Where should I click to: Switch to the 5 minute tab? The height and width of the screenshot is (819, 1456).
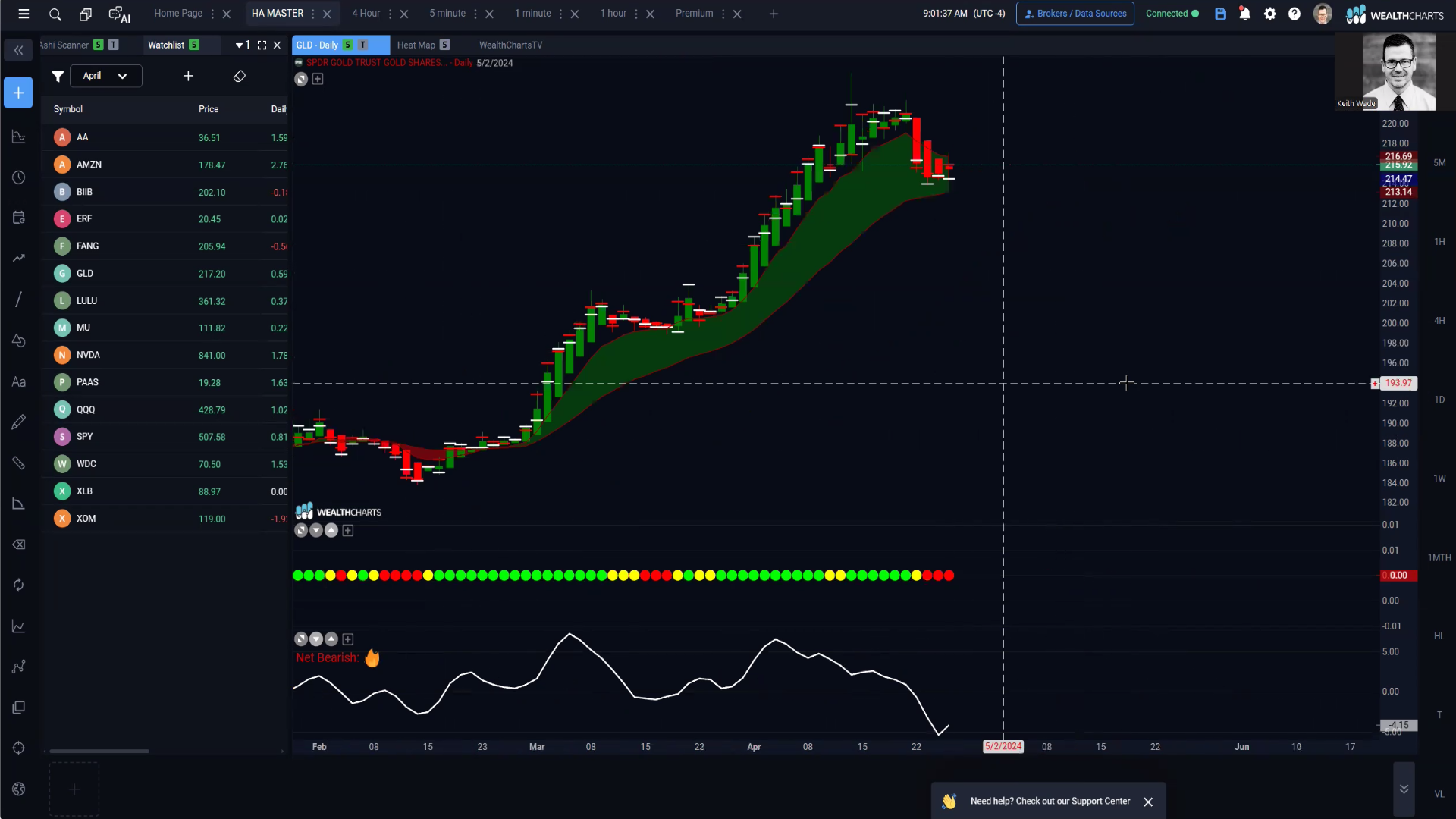[447, 14]
